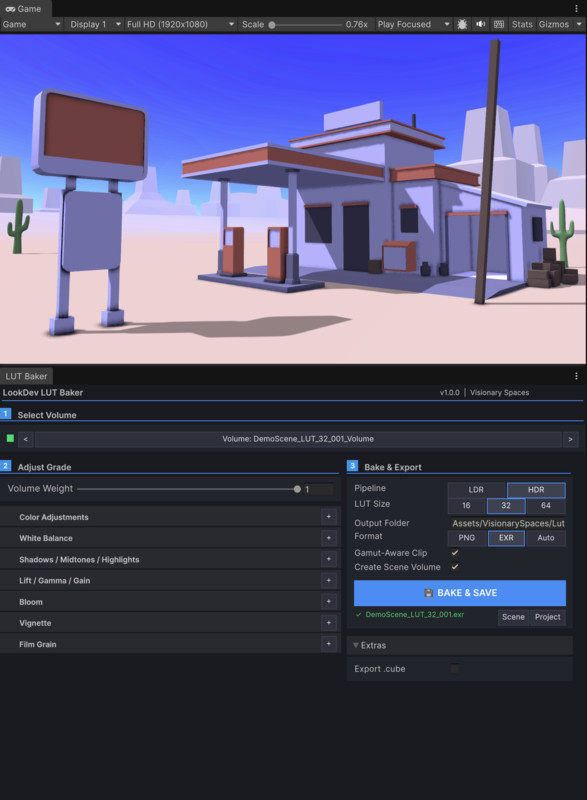This screenshot has width=587, height=800.
Task: Select the Game tab
Action: (23, 9)
